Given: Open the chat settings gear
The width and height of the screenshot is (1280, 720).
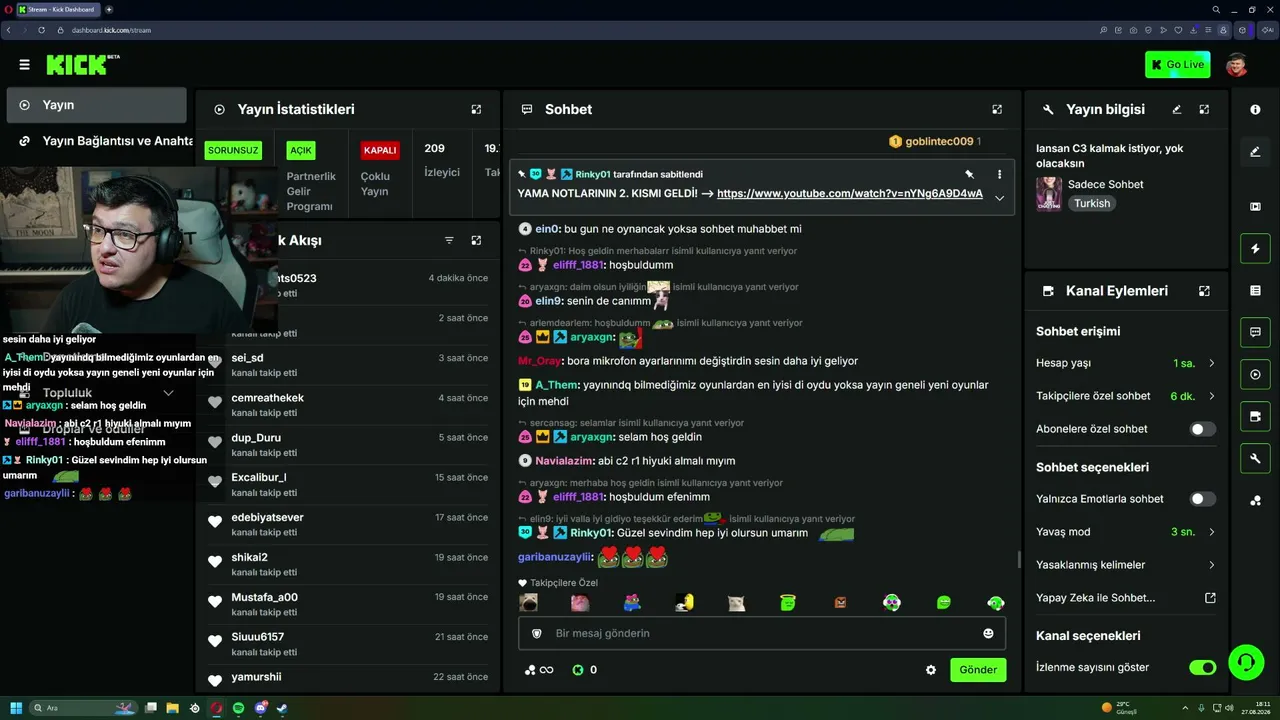Looking at the screenshot, I should point(931,670).
